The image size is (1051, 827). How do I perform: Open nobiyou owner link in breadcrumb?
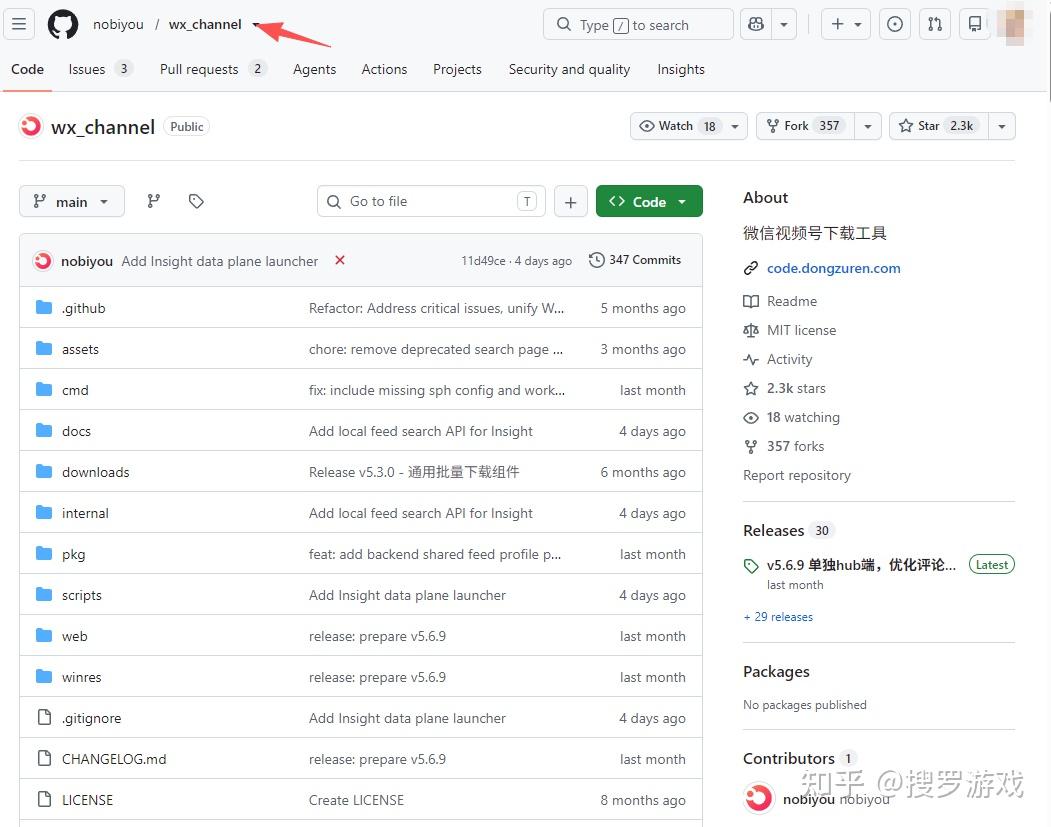click(x=118, y=24)
